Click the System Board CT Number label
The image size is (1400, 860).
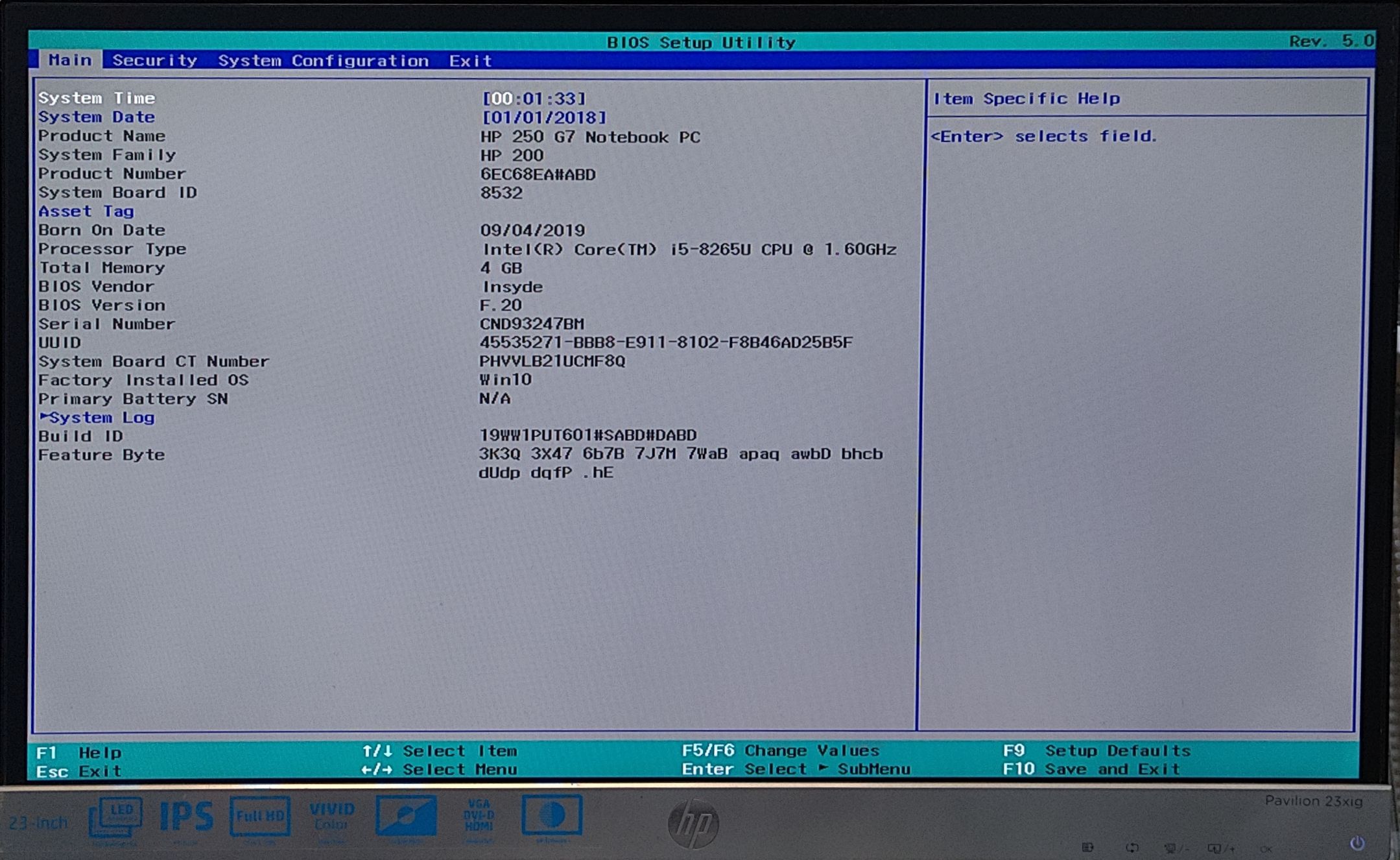click(154, 361)
